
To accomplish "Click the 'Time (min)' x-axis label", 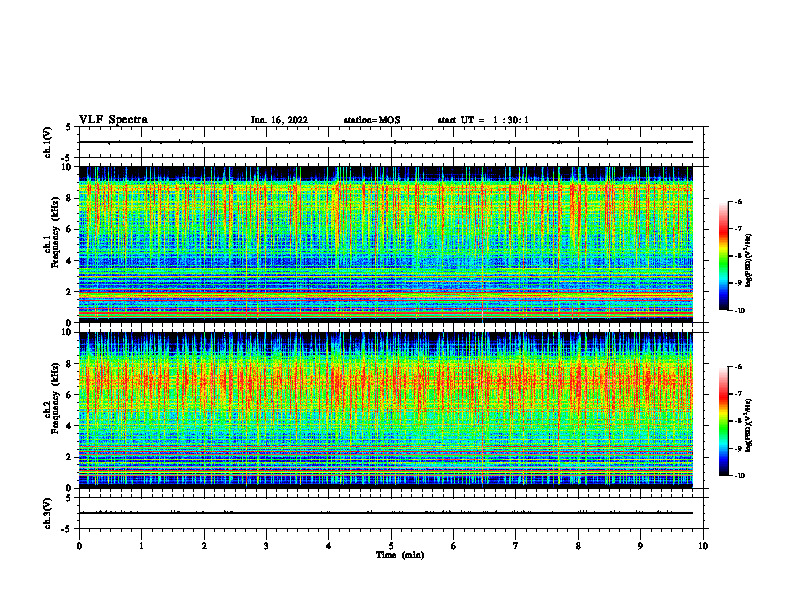I will pos(400,555).
